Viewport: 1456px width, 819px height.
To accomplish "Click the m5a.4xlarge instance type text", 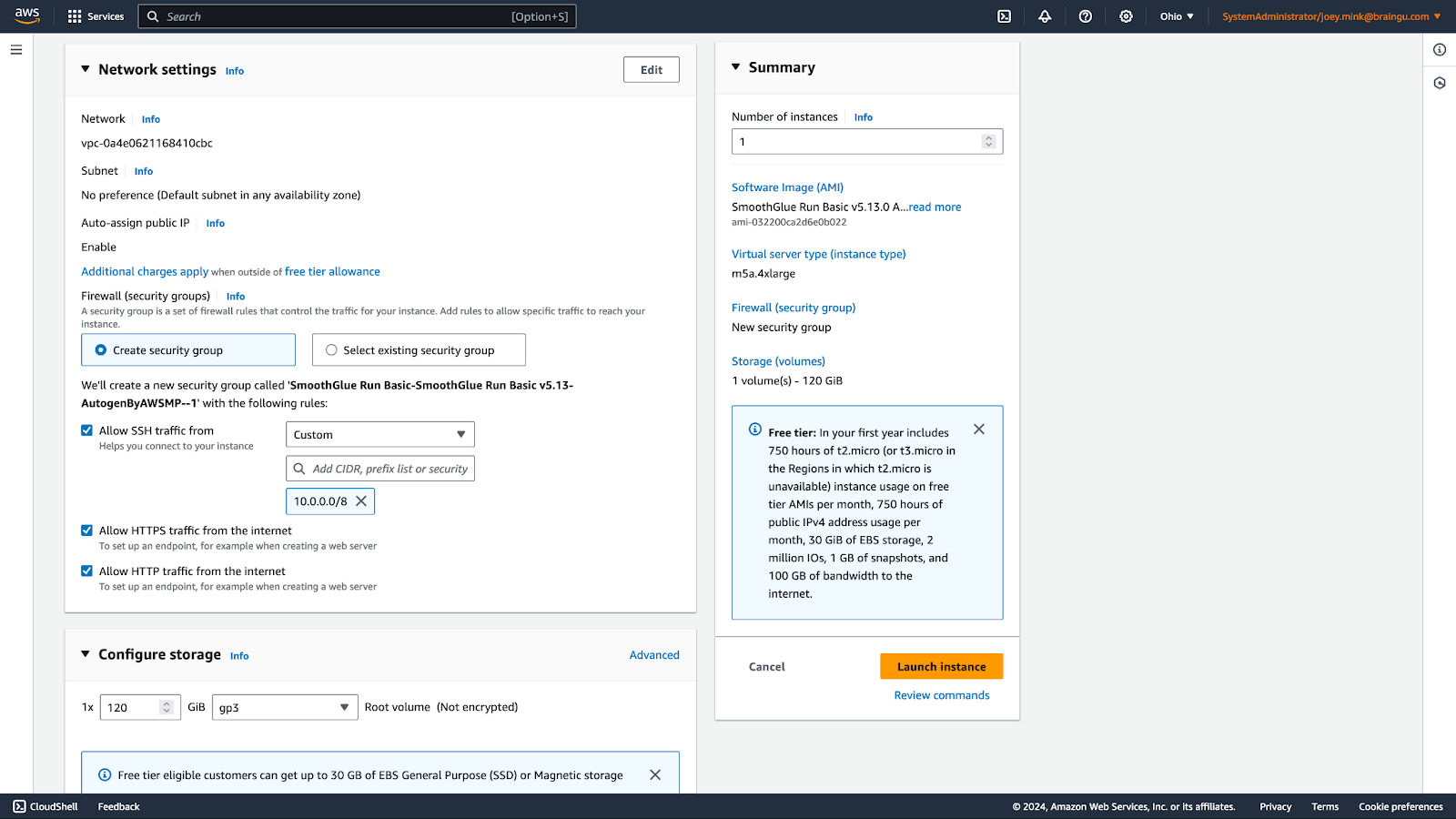I will (x=763, y=274).
